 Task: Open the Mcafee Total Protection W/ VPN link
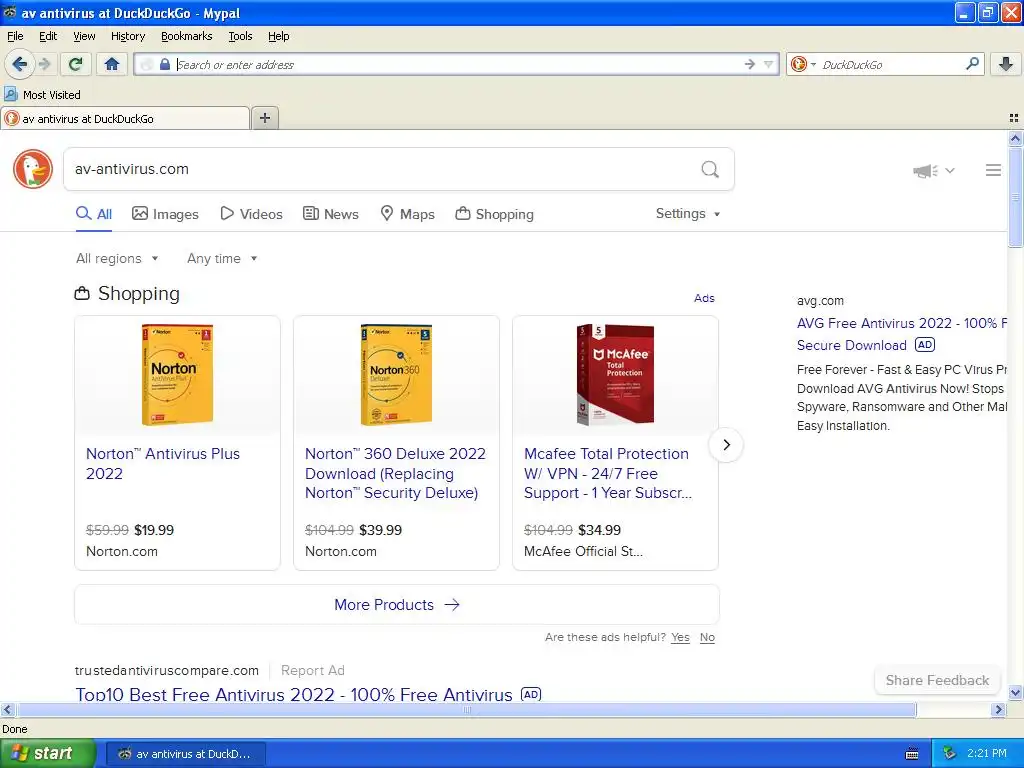tap(607, 473)
